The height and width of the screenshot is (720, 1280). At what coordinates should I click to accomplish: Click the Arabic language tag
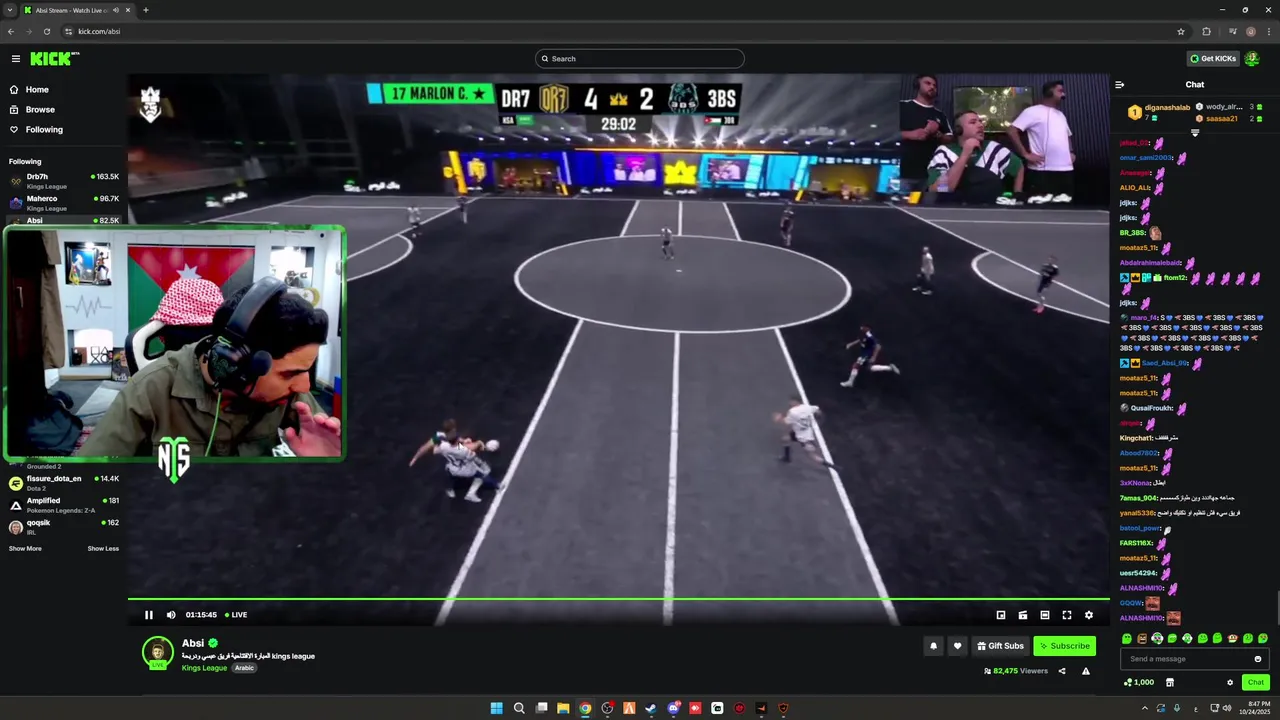click(x=244, y=668)
